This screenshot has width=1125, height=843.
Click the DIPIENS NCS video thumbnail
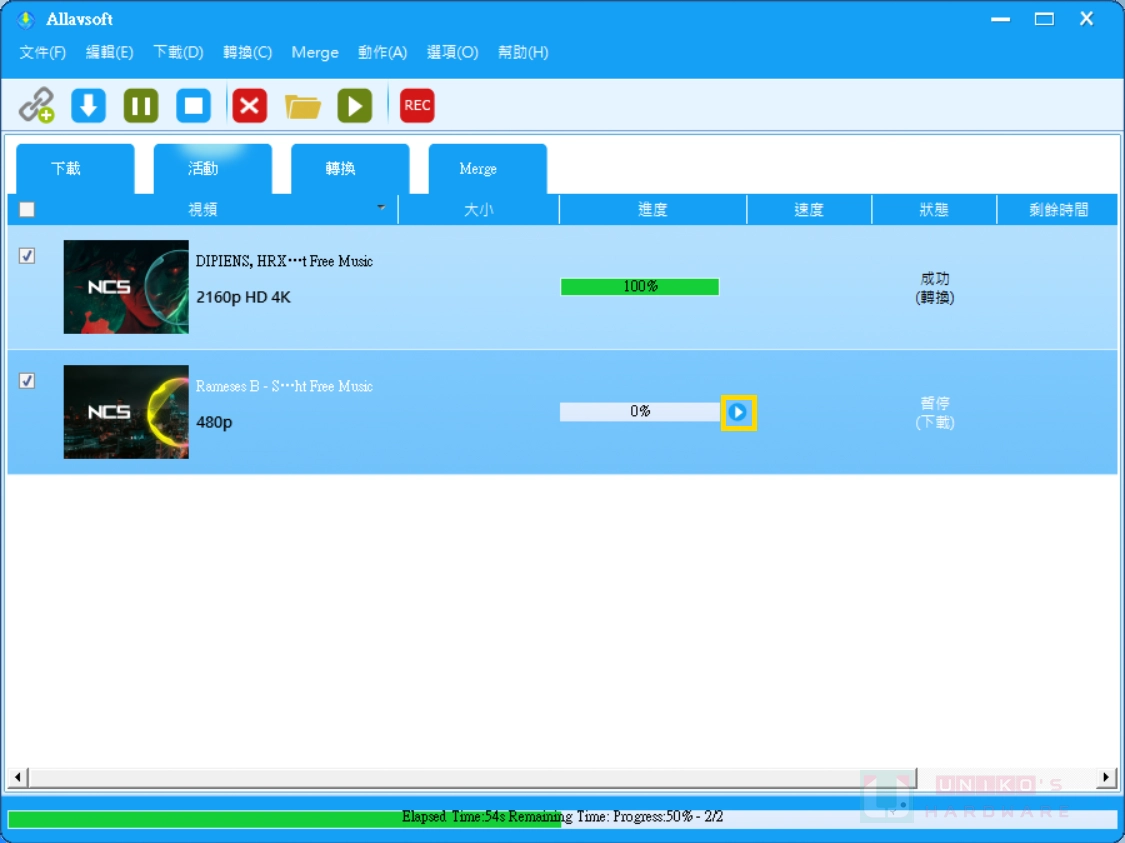[x=126, y=287]
